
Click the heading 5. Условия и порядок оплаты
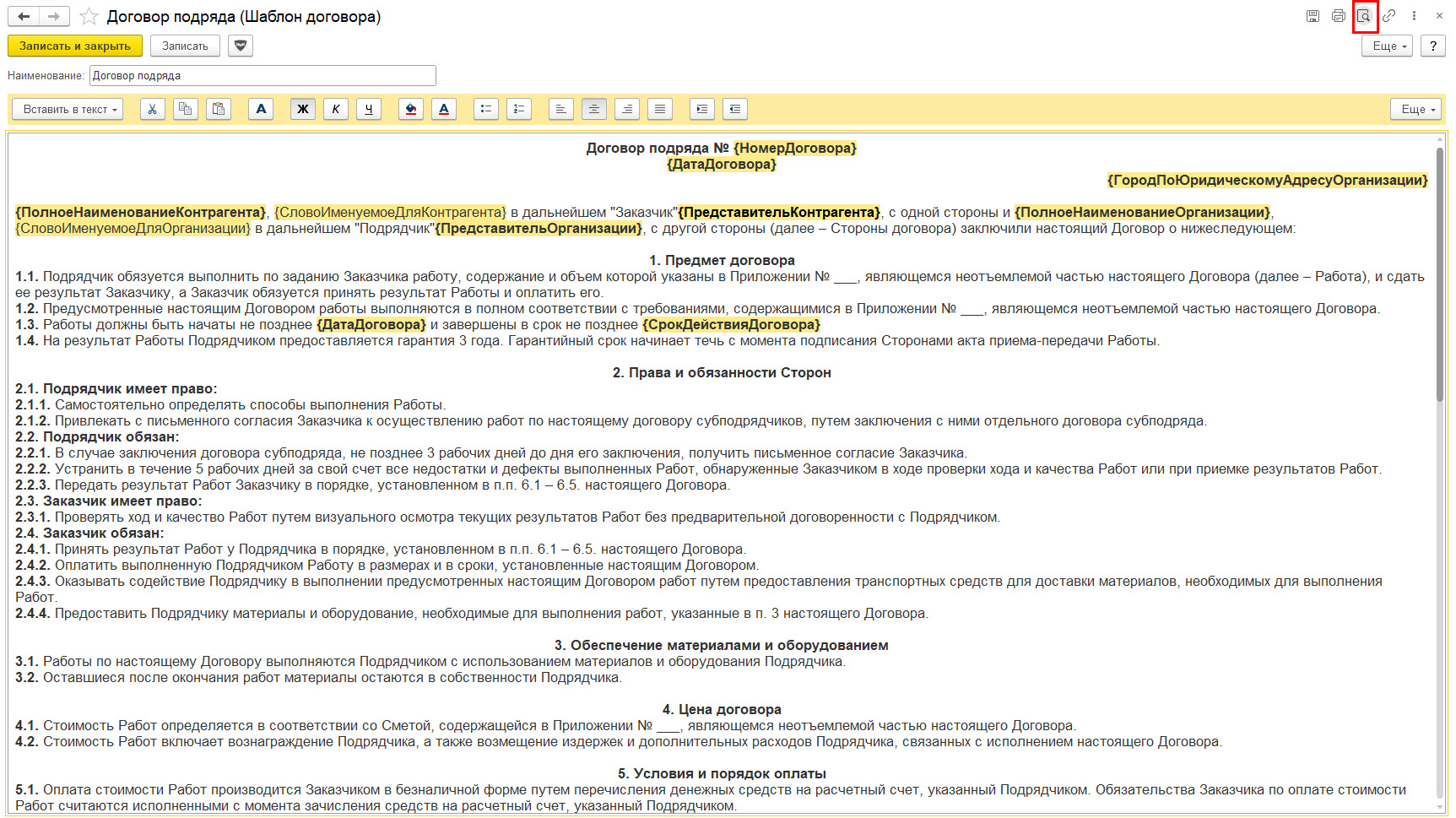point(722,773)
